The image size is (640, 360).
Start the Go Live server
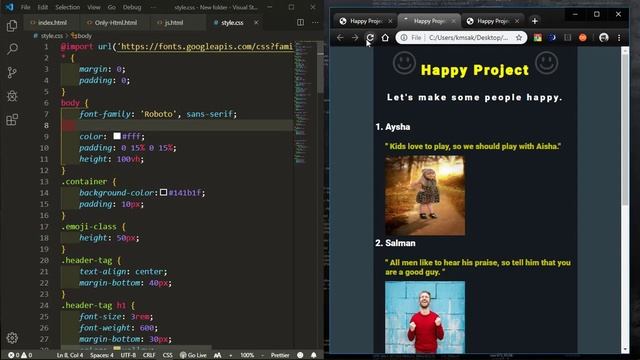tap(193, 355)
